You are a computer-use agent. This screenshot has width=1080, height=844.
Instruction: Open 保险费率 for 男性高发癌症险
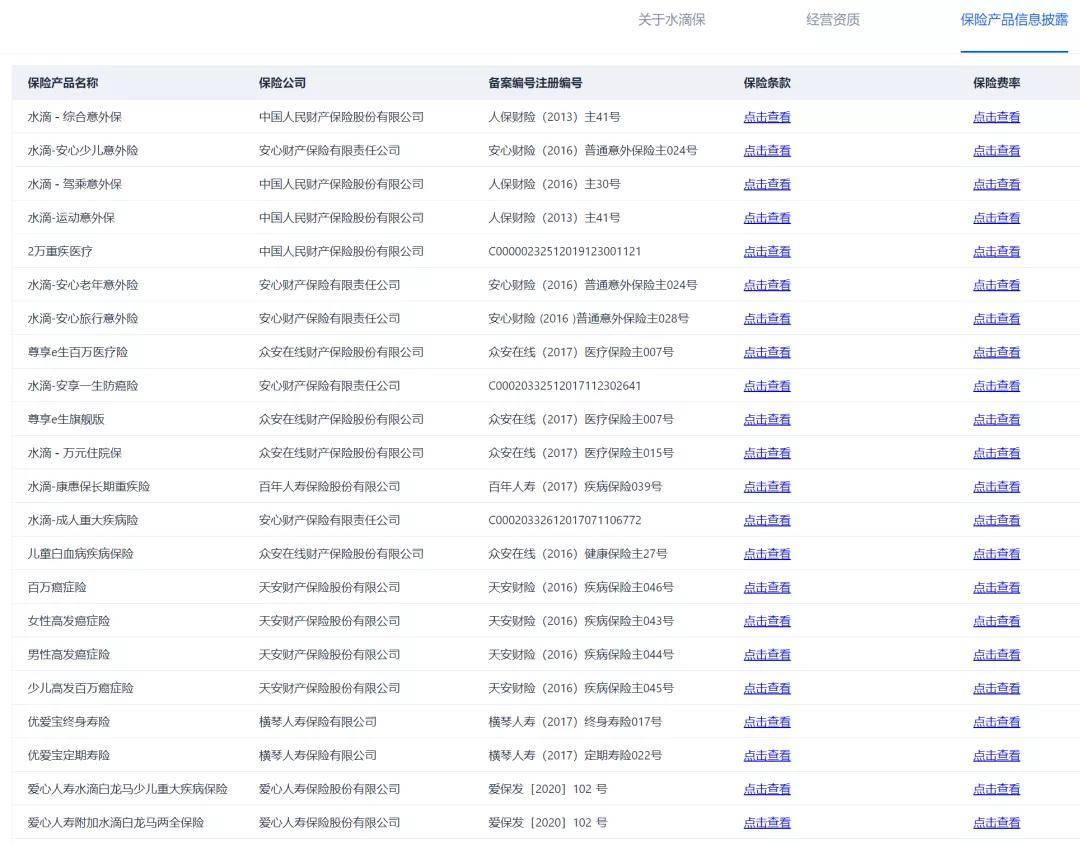click(x=996, y=655)
